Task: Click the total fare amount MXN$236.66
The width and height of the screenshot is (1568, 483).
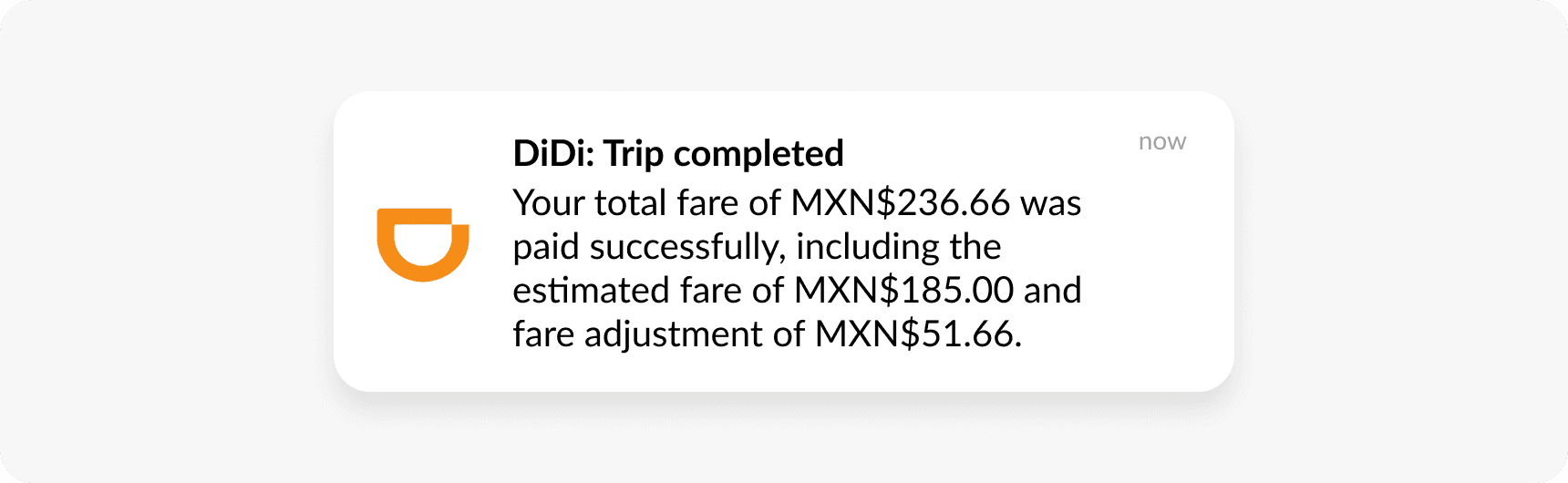Action: point(901,203)
